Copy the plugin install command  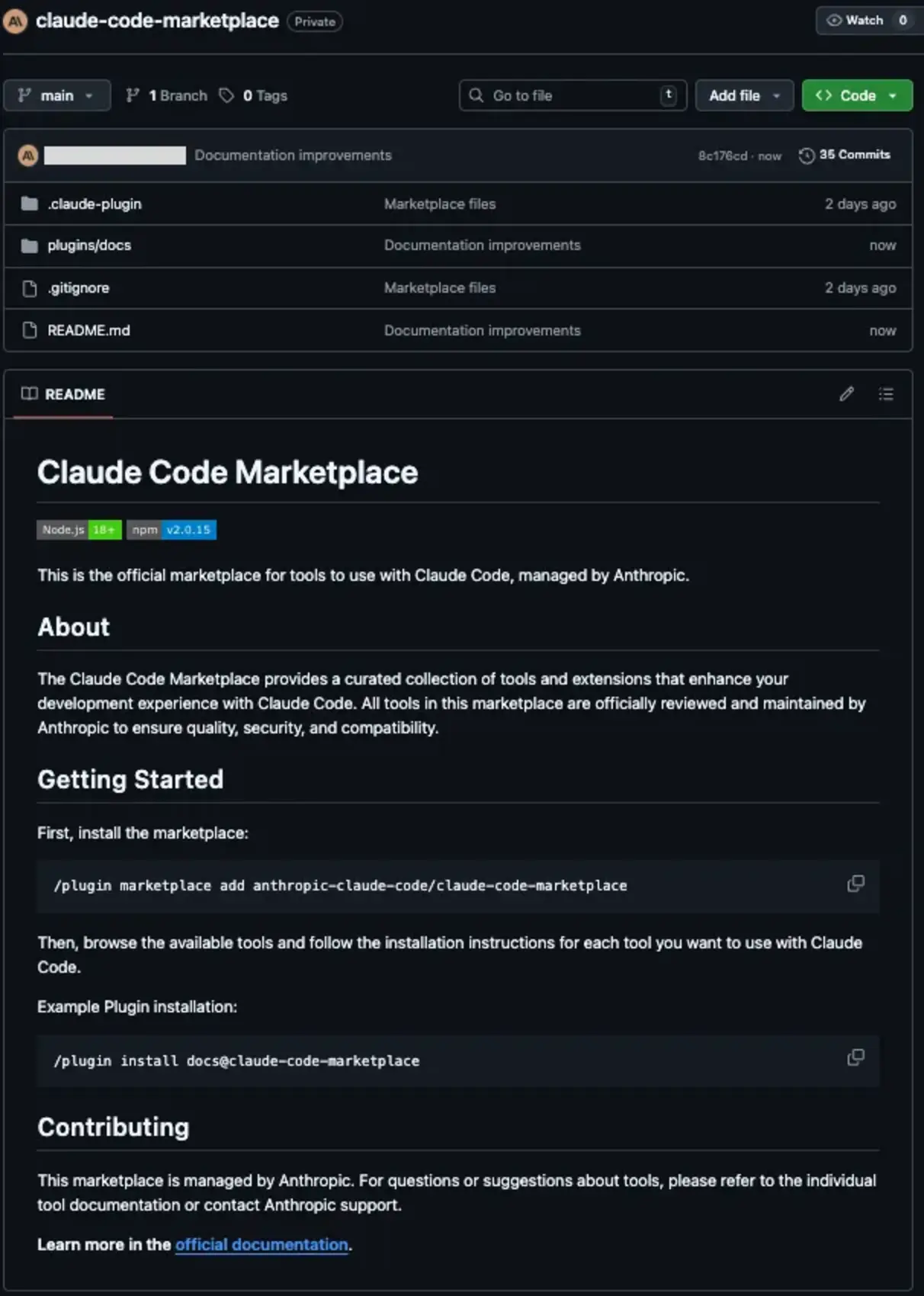856,1057
